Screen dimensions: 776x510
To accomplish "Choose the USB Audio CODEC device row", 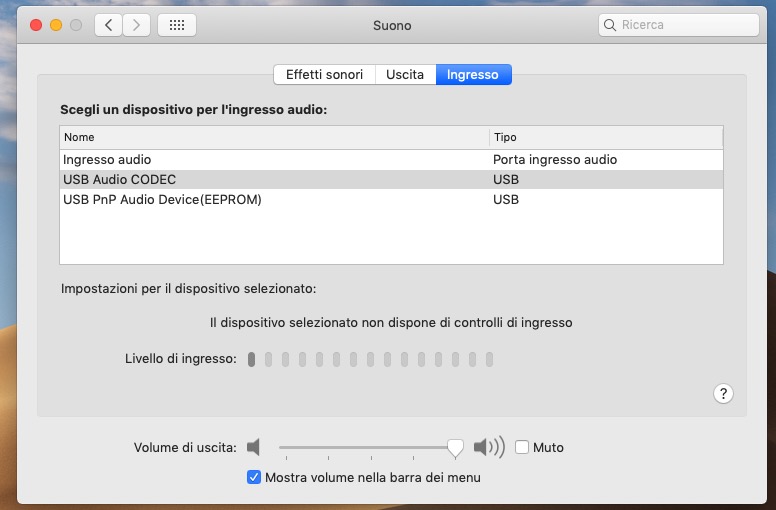I will point(119,179).
